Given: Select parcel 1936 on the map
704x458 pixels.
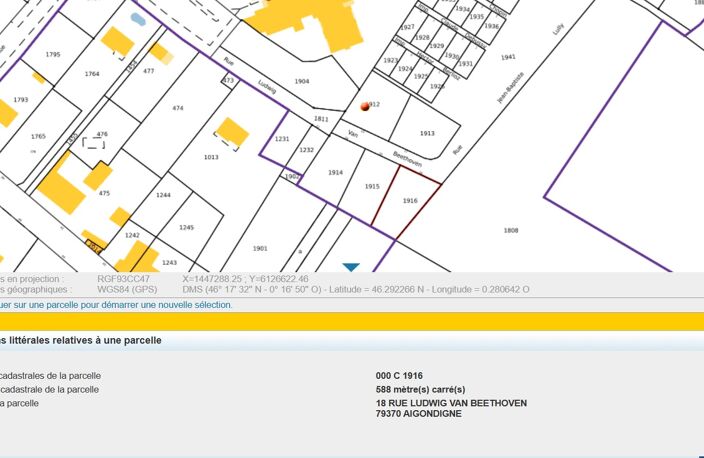Looking at the screenshot, I should (x=491, y=26).
